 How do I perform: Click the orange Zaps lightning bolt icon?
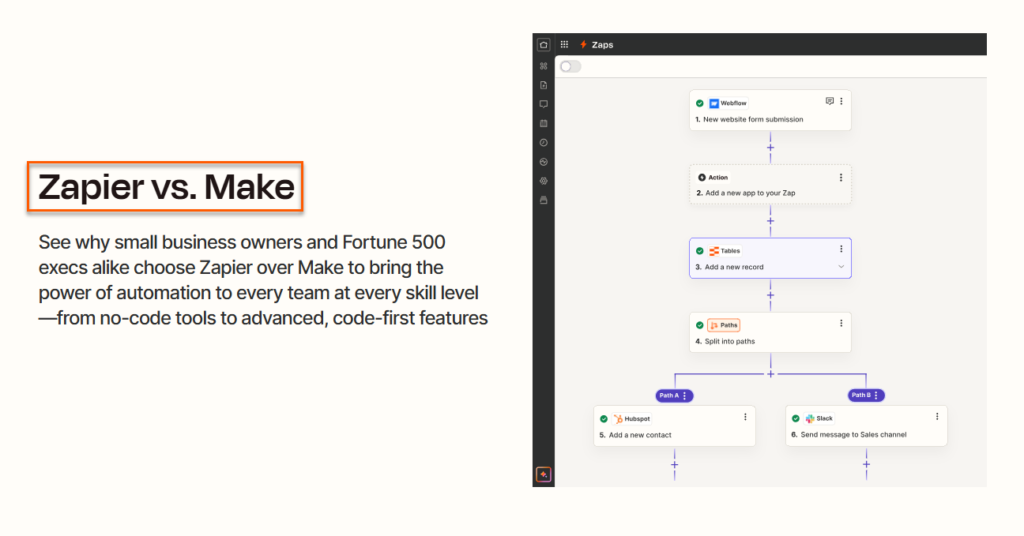[583, 44]
